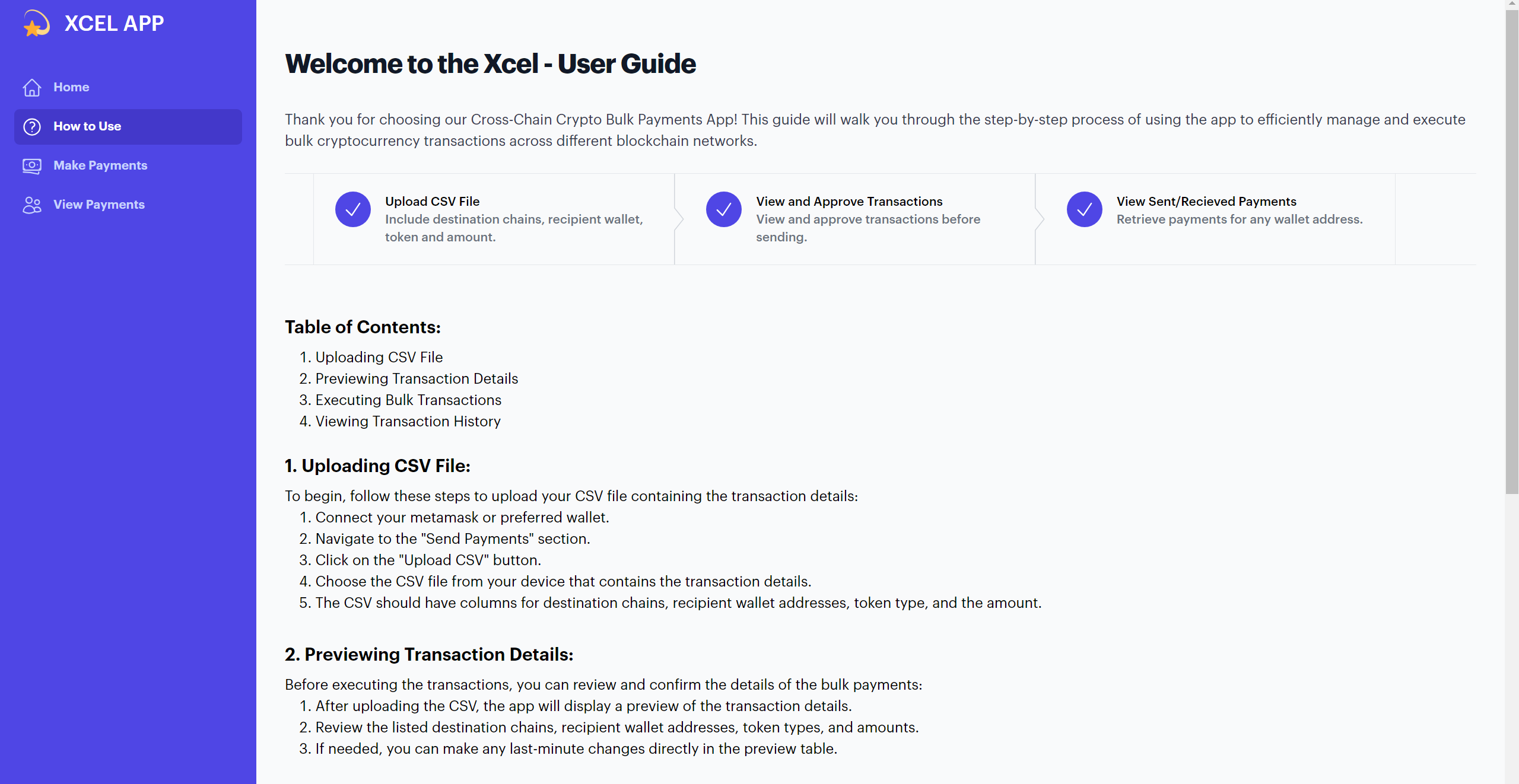Go to Make Payments page
1519x784 pixels.
tap(128, 165)
